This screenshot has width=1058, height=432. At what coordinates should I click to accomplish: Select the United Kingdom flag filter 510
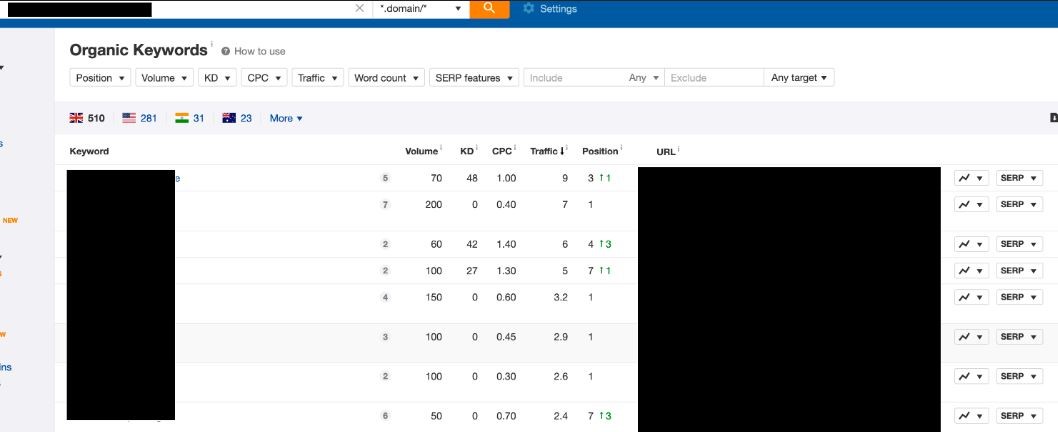[87, 118]
